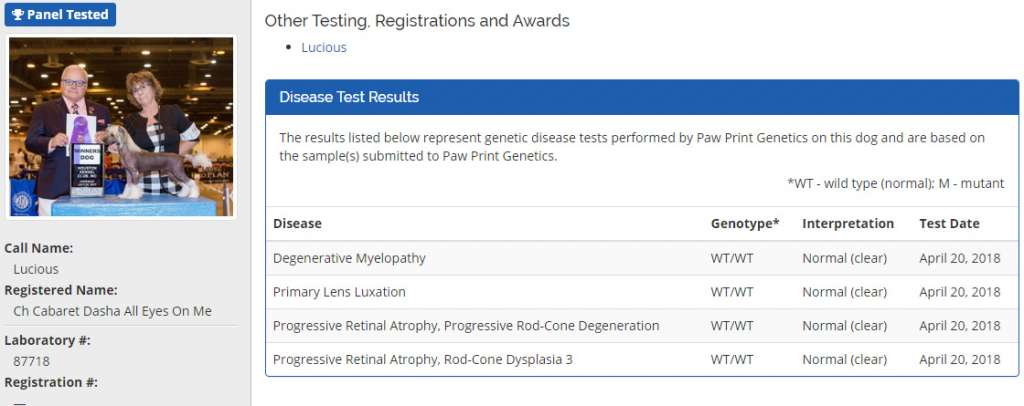Click the Panel Tested badge label
The height and width of the screenshot is (406, 1024).
(x=67, y=15)
